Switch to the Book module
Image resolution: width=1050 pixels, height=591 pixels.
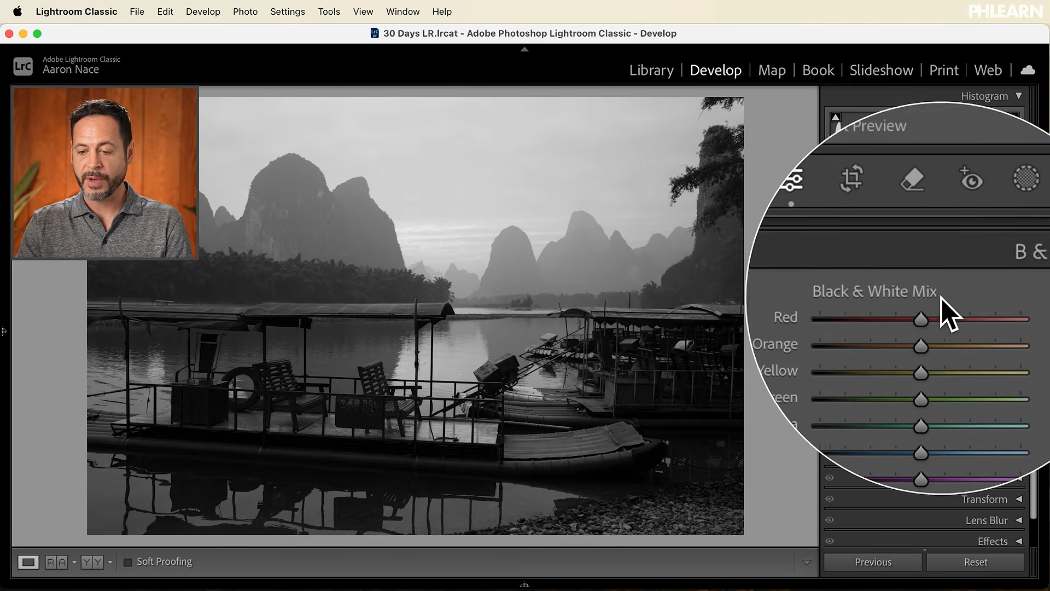coord(818,70)
